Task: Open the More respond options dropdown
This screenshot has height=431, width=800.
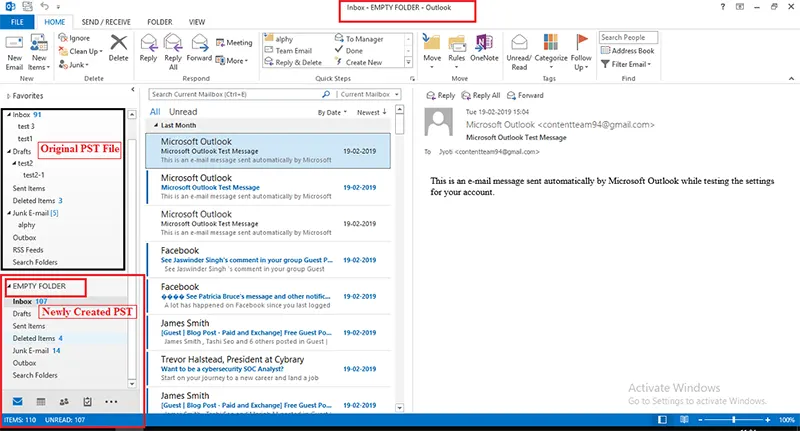Action: (232, 60)
